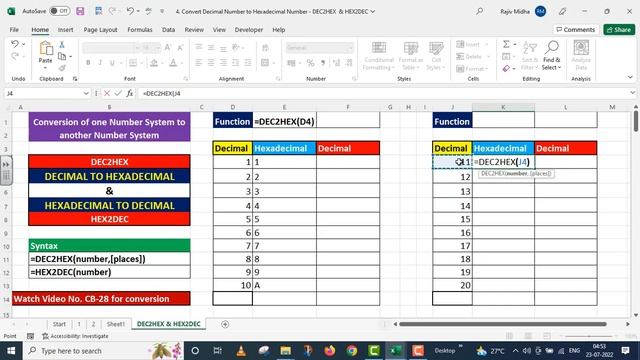Click the Undo arrow in title bar
Screen dimensions: 640x360
[130, 11]
